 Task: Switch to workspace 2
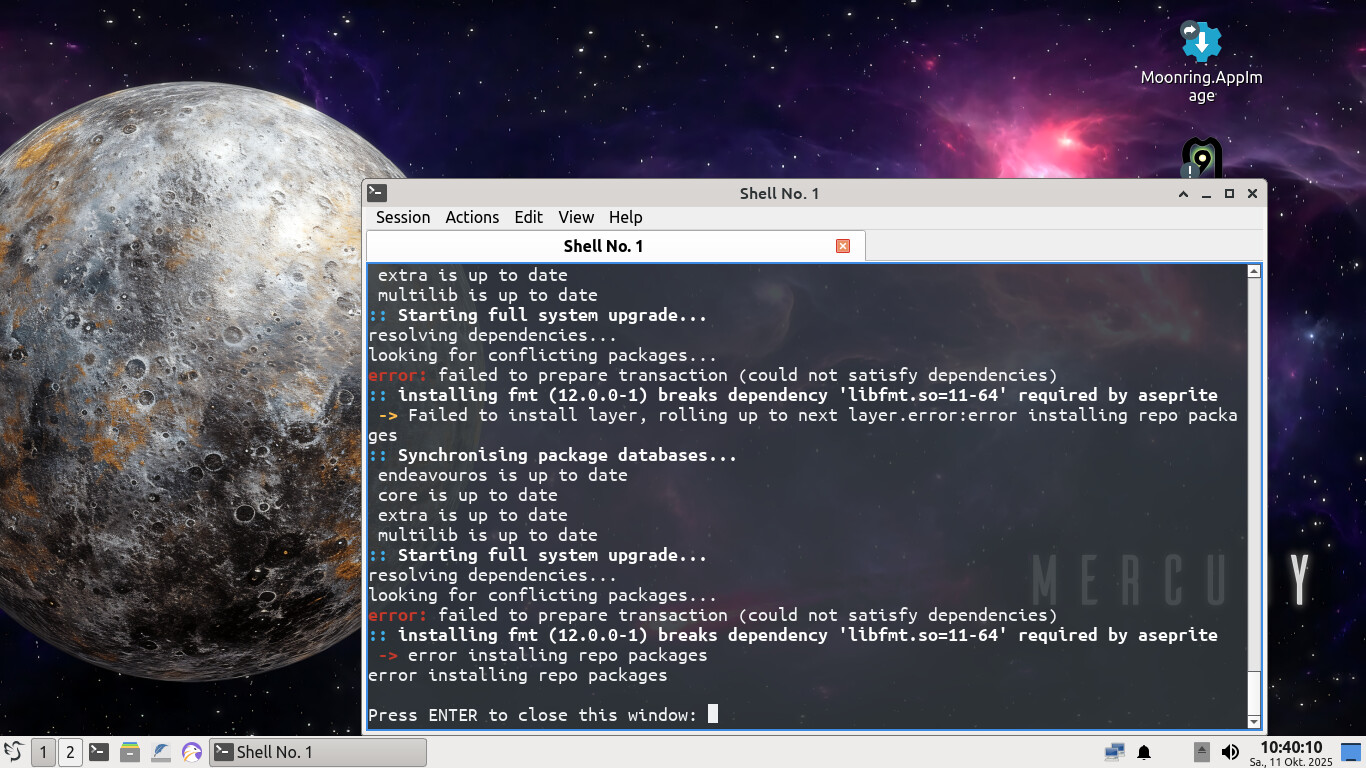[x=69, y=752]
